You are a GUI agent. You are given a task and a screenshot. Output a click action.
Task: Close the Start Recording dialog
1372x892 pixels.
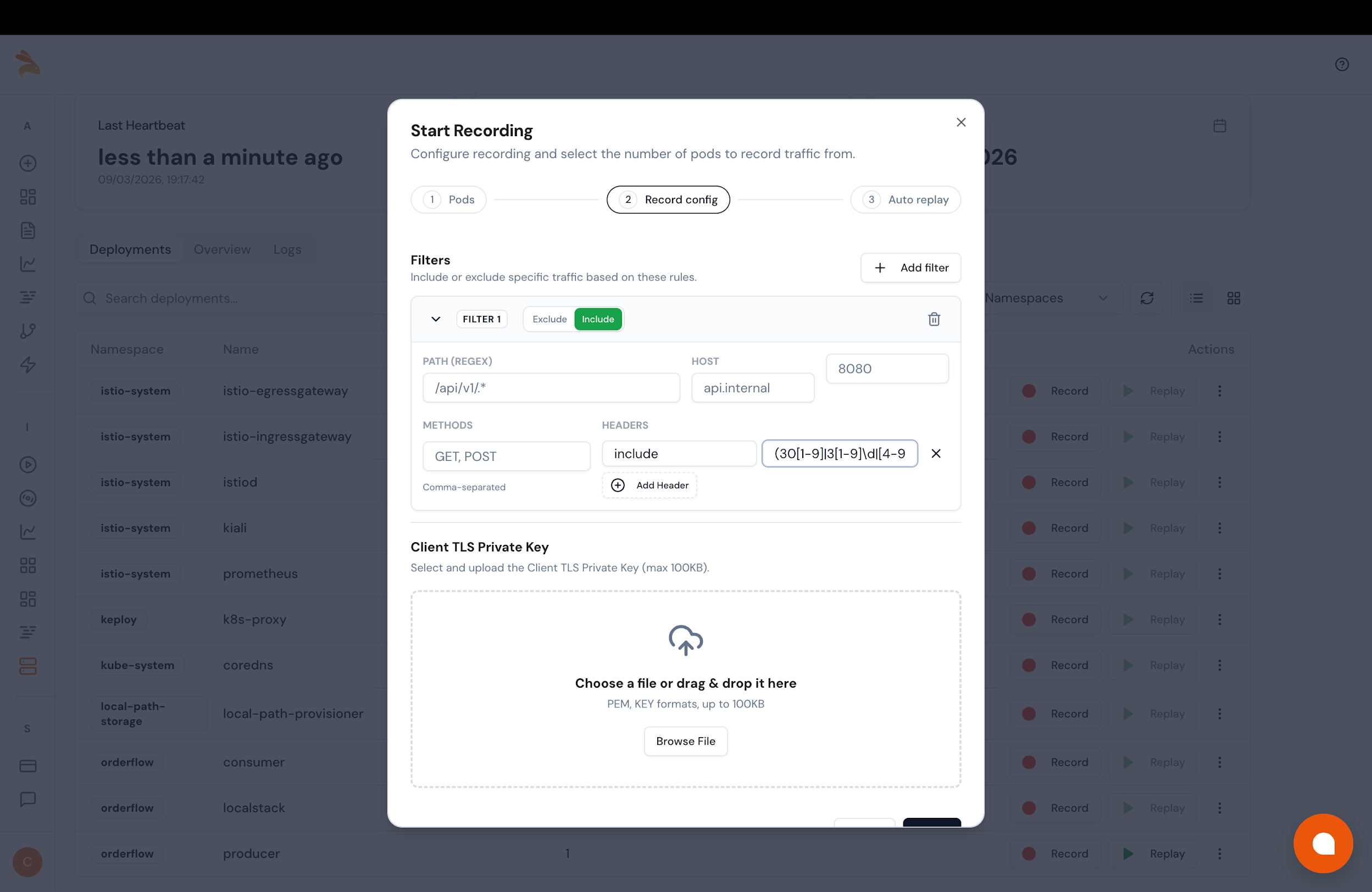click(x=960, y=122)
